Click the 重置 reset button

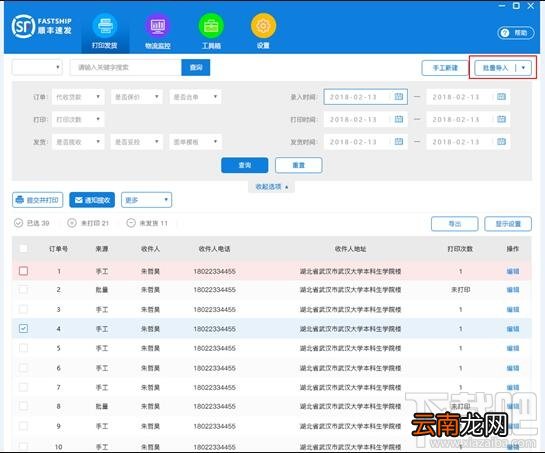click(x=299, y=165)
